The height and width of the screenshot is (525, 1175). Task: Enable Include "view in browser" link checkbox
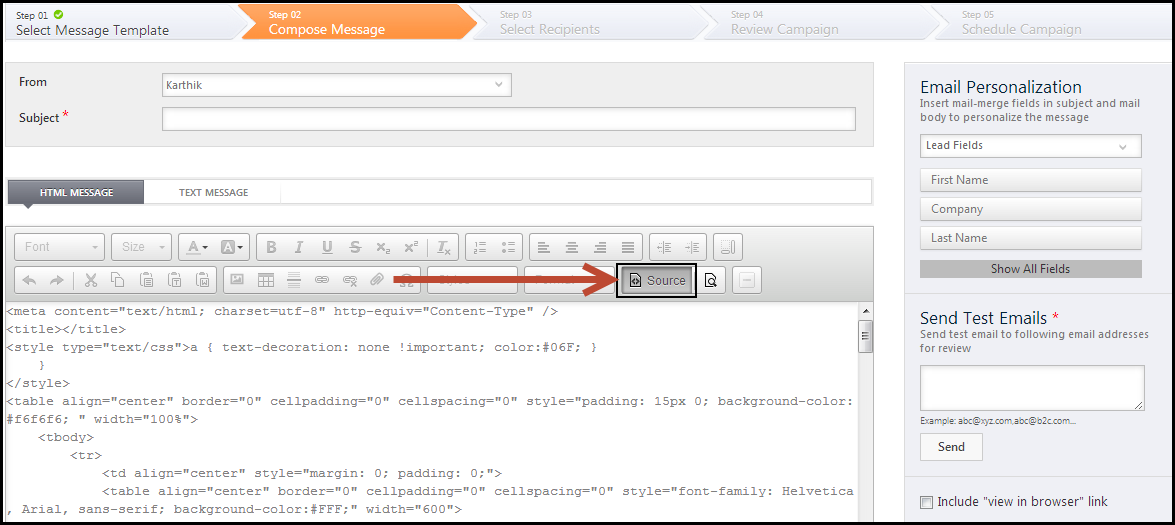pyautogui.click(x=927, y=502)
